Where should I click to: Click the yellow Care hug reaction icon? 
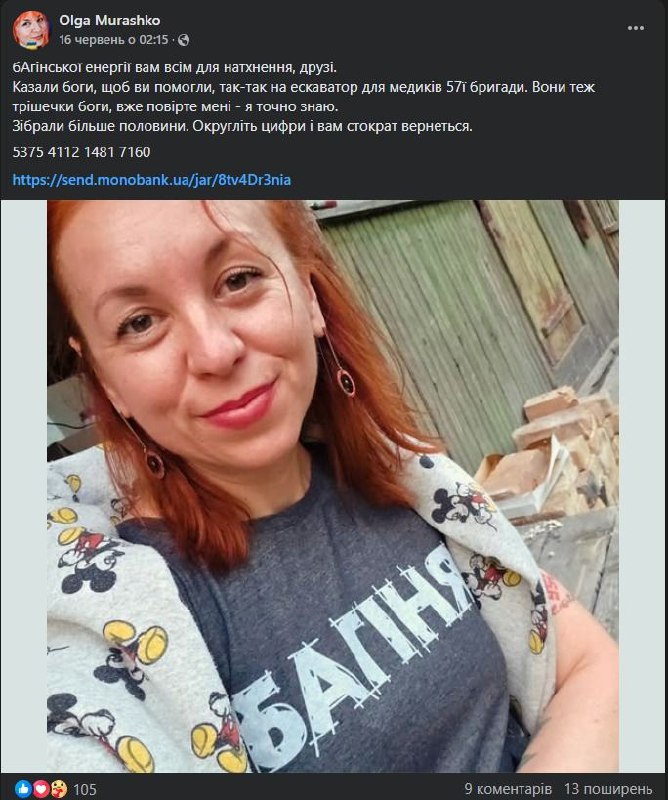click(x=59, y=789)
